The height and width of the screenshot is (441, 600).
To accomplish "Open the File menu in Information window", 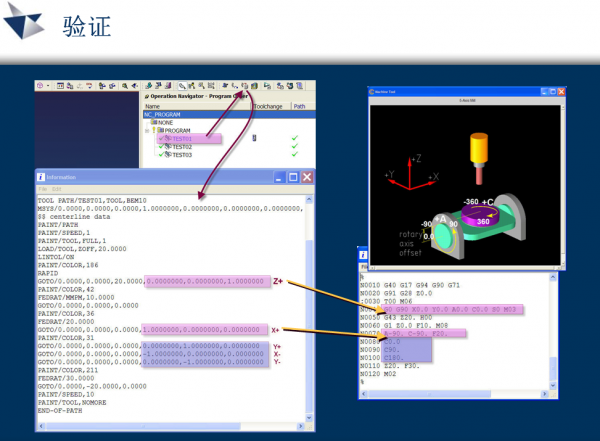I will pos(42,189).
